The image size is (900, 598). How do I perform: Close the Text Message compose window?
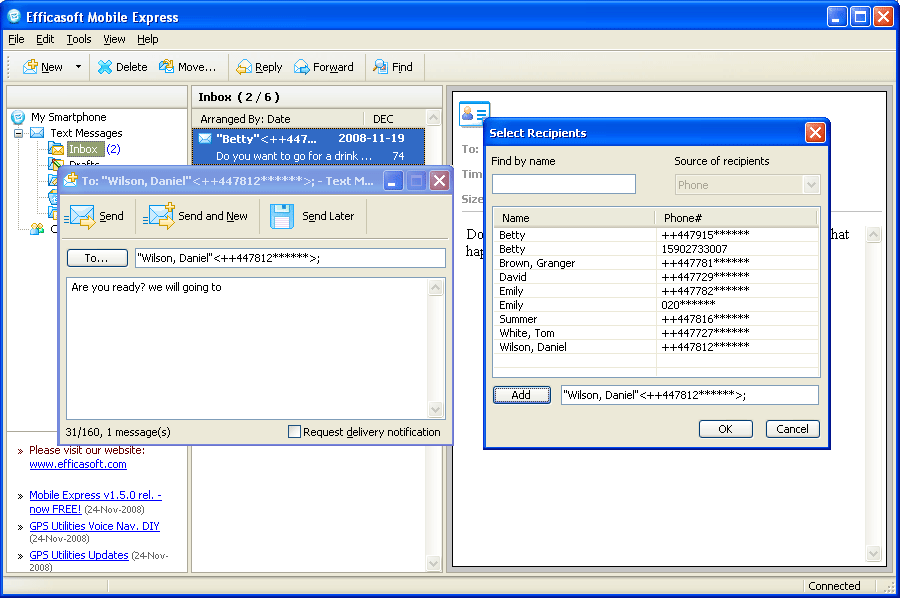point(440,181)
